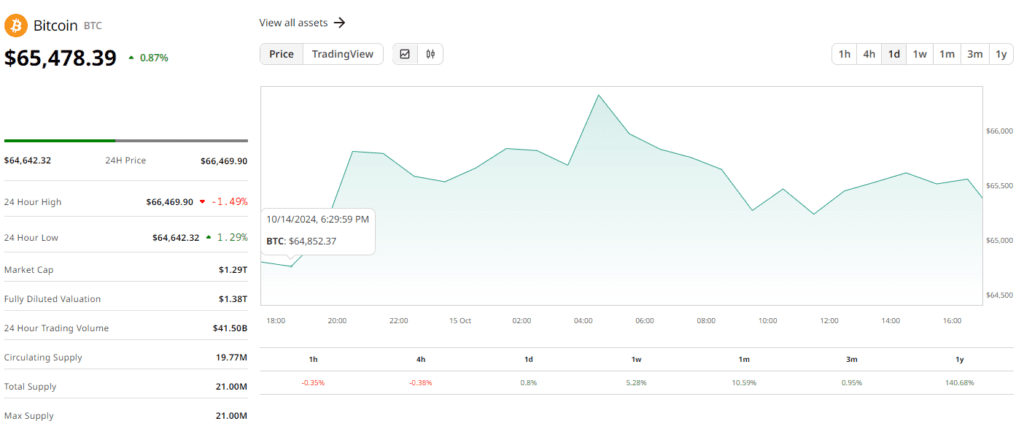Set chart range to 1d

coord(893,54)
